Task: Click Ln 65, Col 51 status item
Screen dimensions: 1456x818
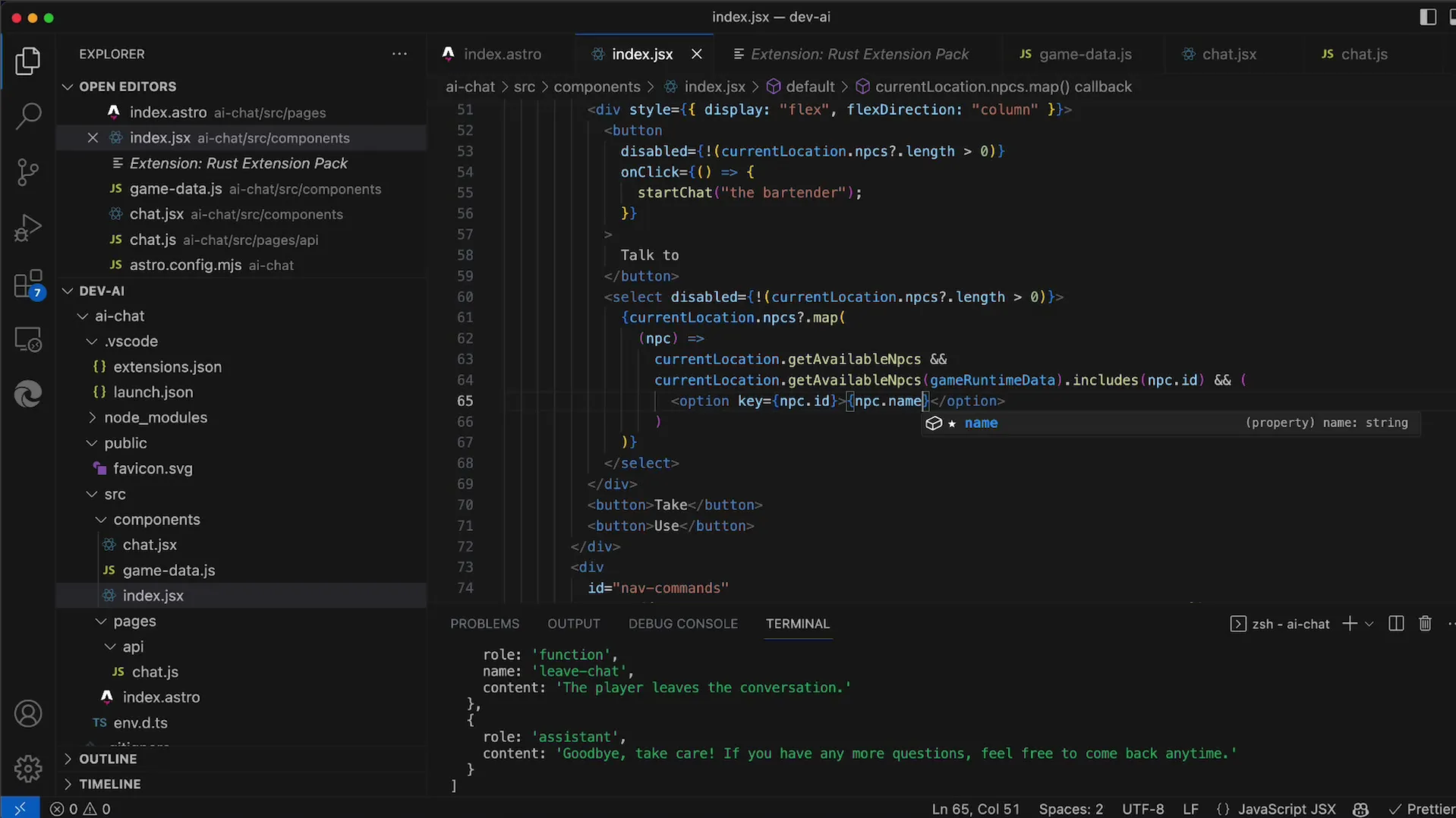Action: pyautogui.click(x=975, y=809)
